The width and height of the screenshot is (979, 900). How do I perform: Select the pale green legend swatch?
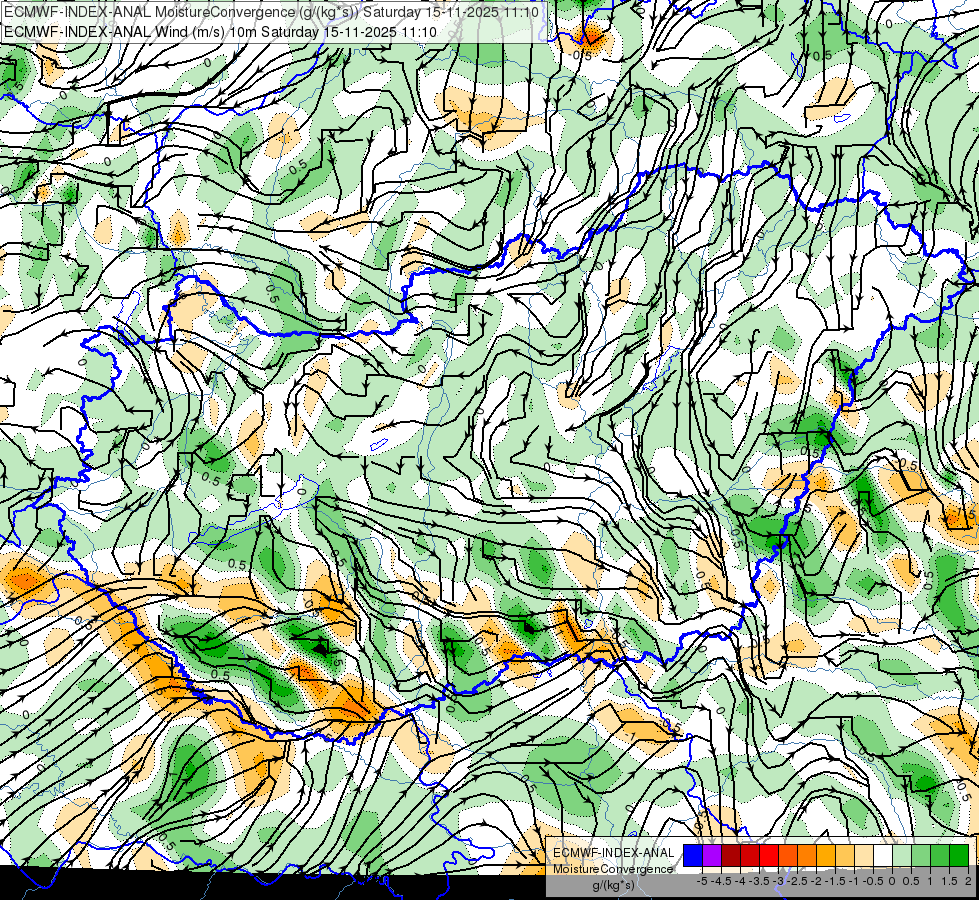902,855
